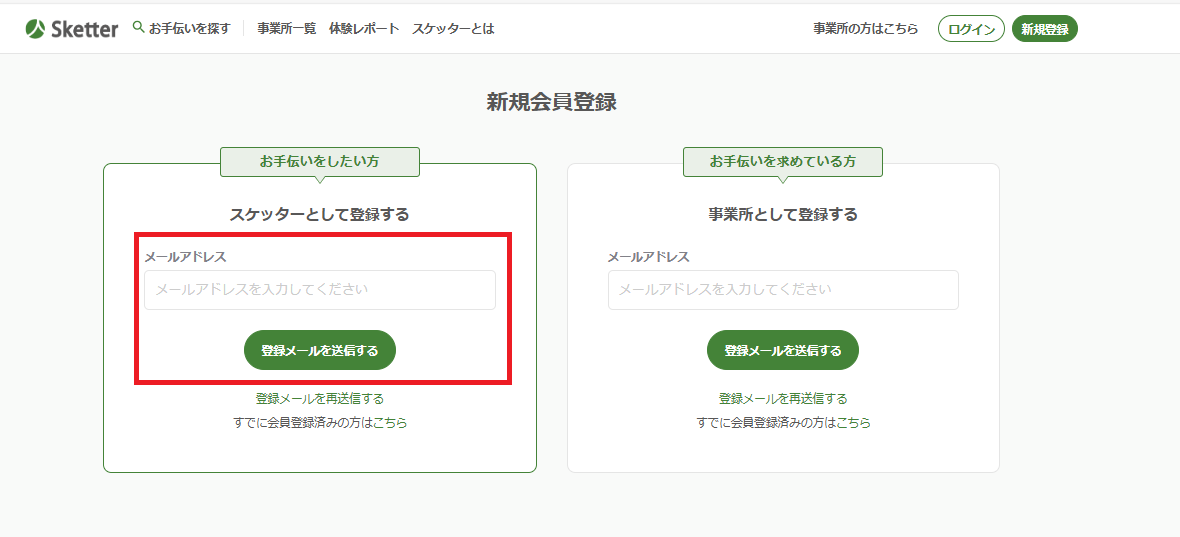Image resolution: width=1180 pixels, height=537 pixels.
Task: Click the 新規会員登録 page heading
Action: tap(552, 102)
